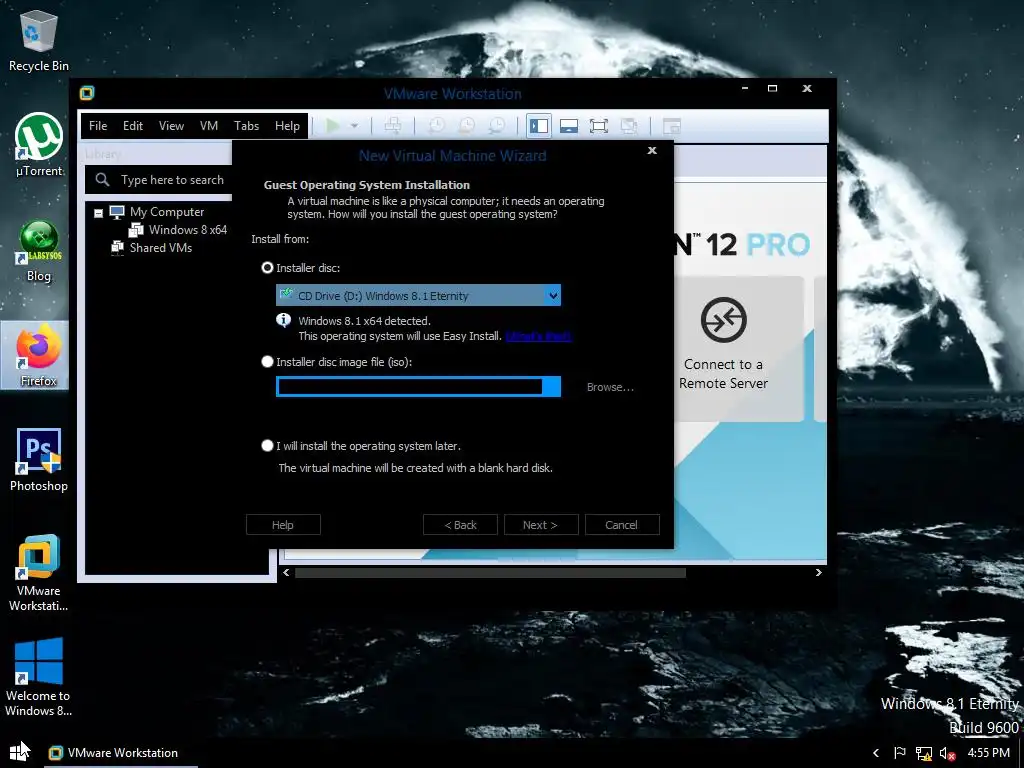
Task: Close the New Virtual Machine Wizard dialog
Action: tap(652, 150)
